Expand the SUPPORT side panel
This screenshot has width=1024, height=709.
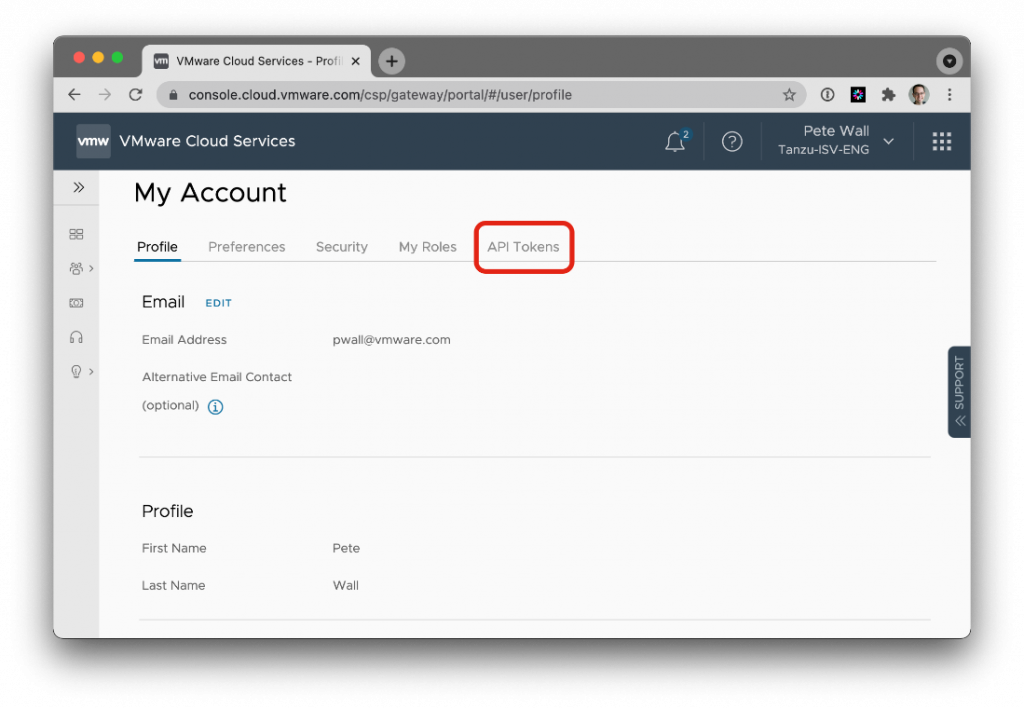[959, 392]
